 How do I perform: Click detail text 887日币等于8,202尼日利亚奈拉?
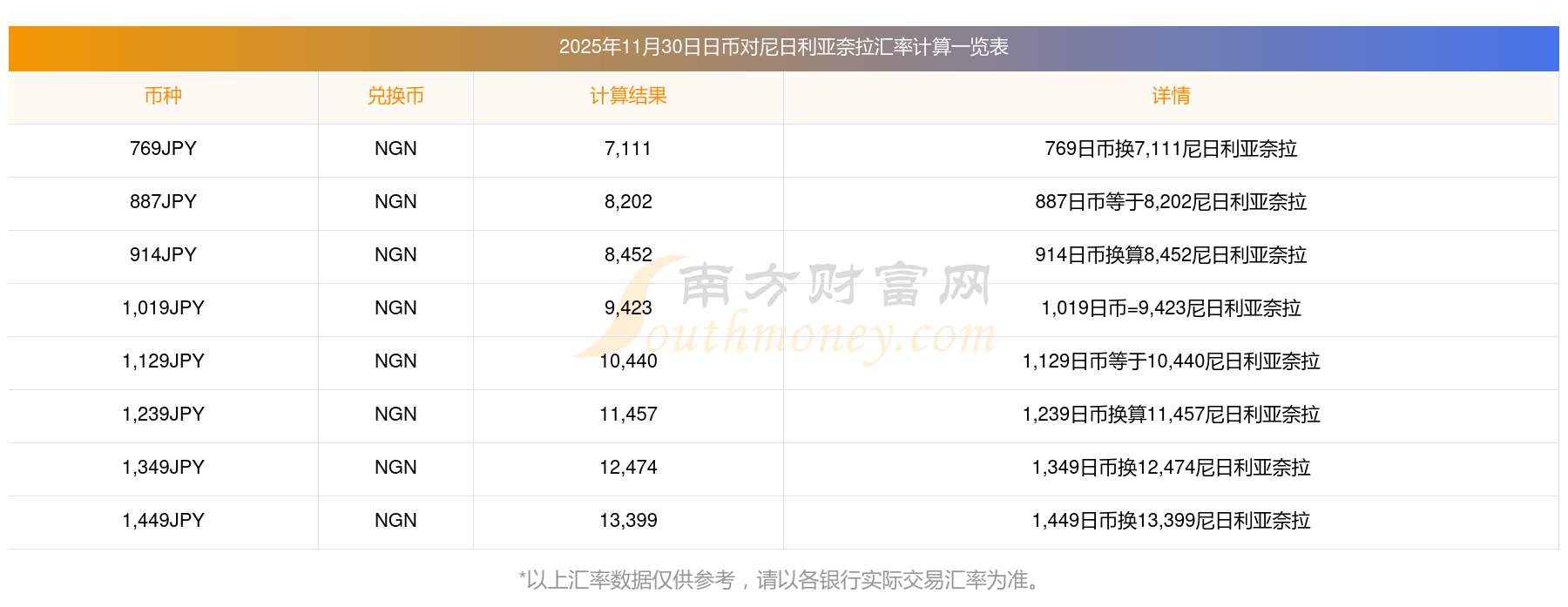1171,202
